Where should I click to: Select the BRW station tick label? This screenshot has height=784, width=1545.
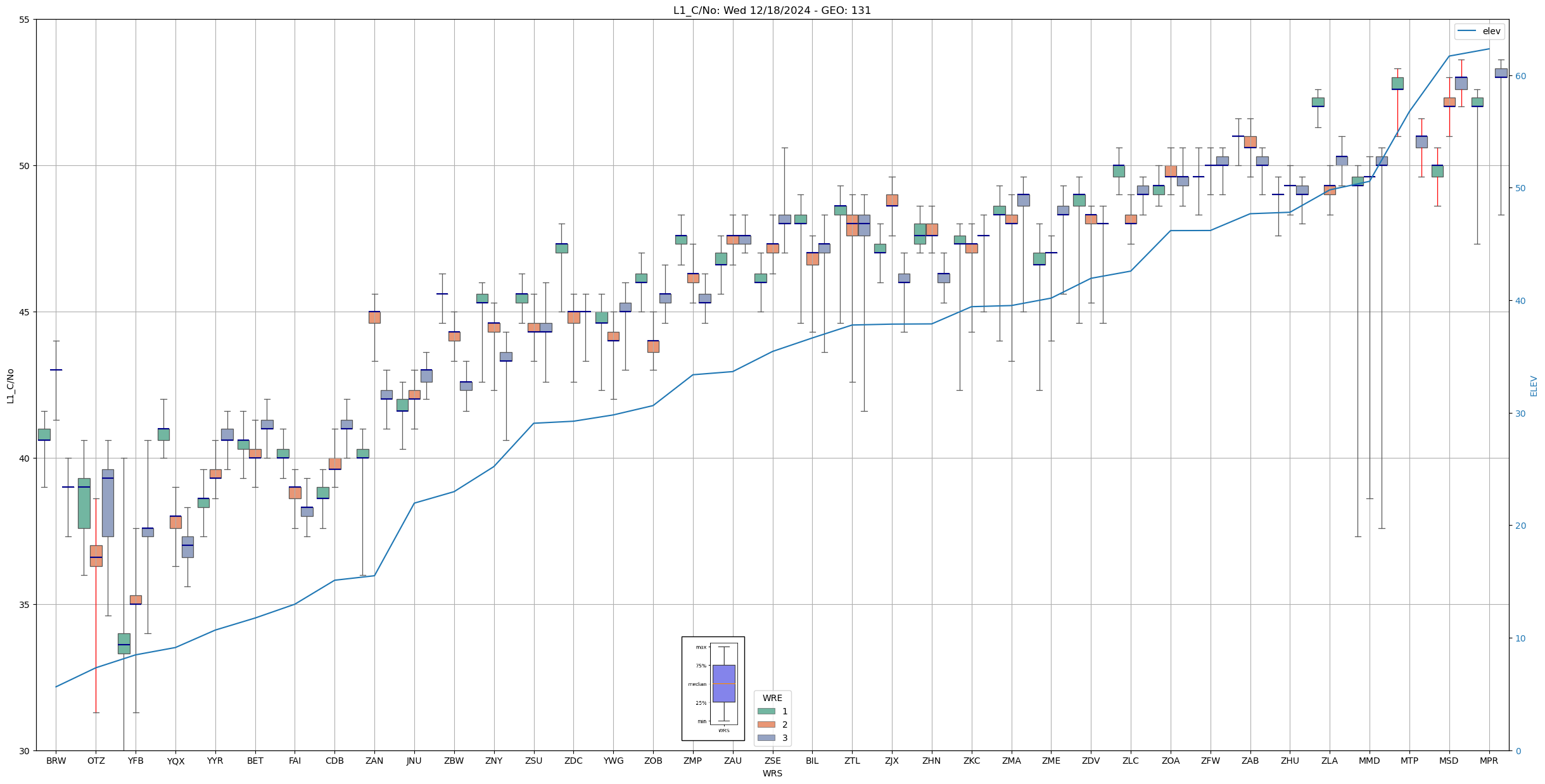(x=56, y=761)
